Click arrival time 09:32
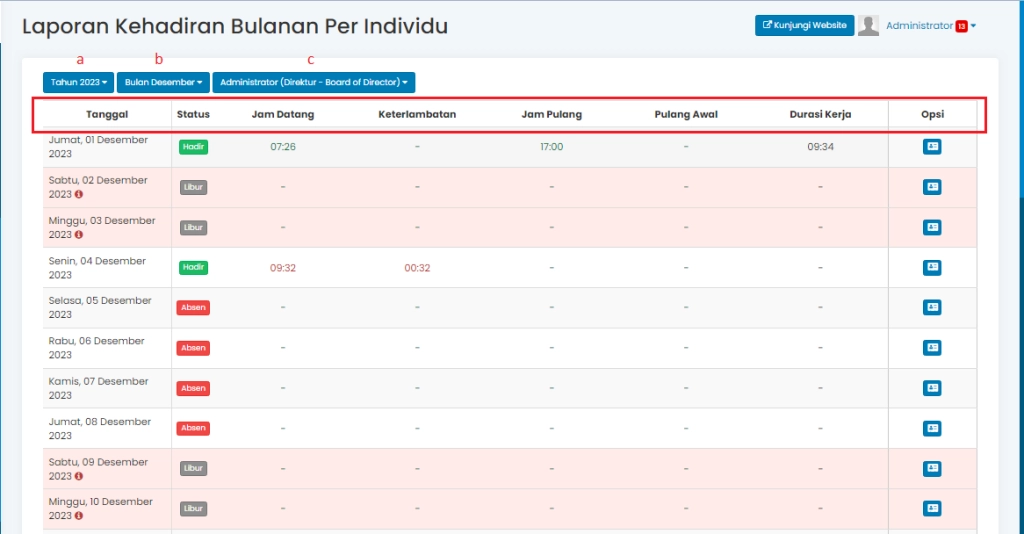The image size is (1024, 534). tap(283, 268)
